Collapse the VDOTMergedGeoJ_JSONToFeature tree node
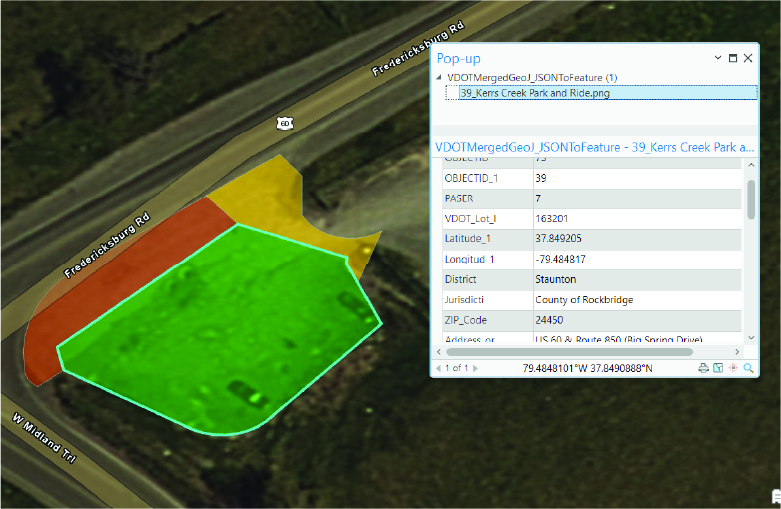Viewport: 781px width, 509px height. pos(440,77)
